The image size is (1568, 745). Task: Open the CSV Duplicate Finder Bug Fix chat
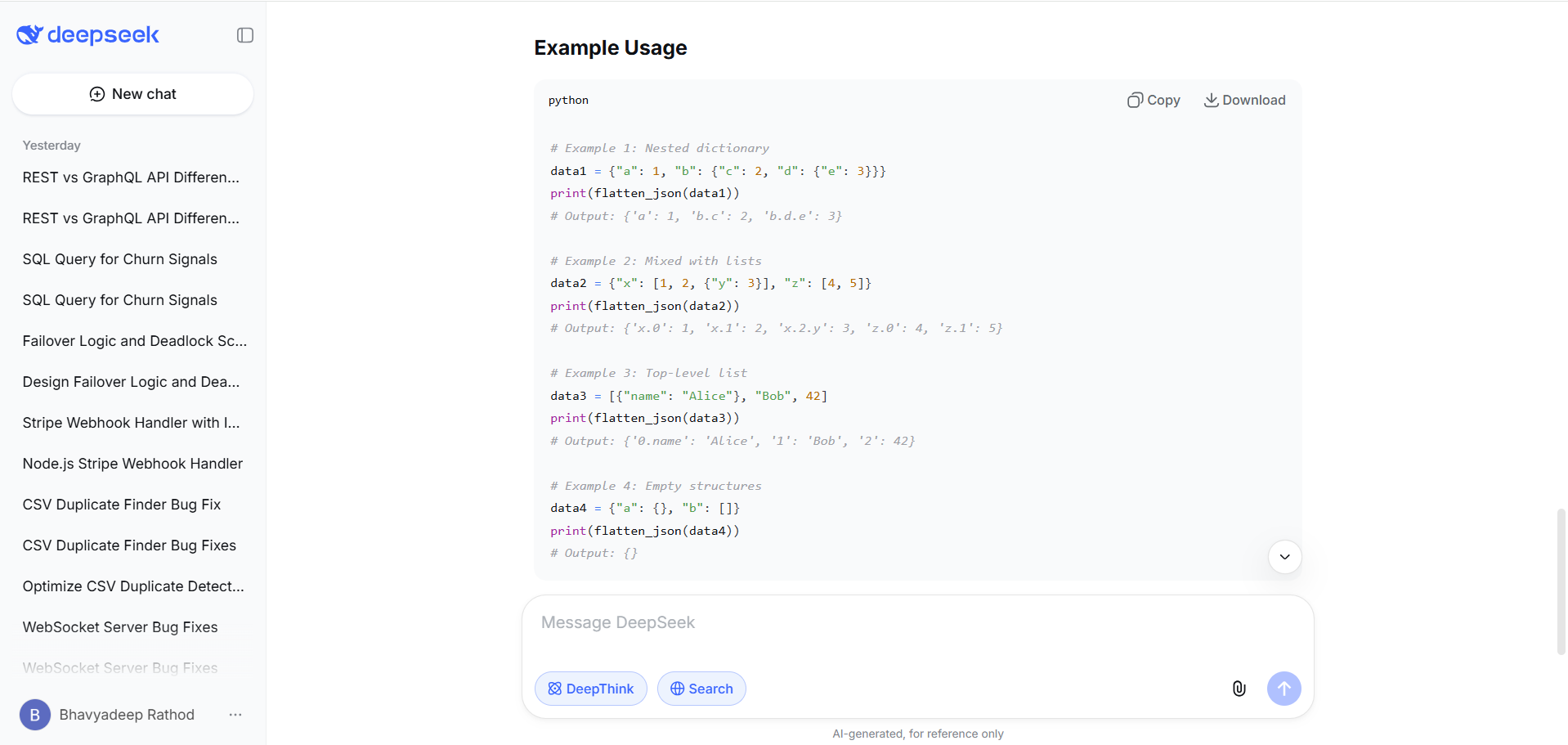click(x=121, y=505)
